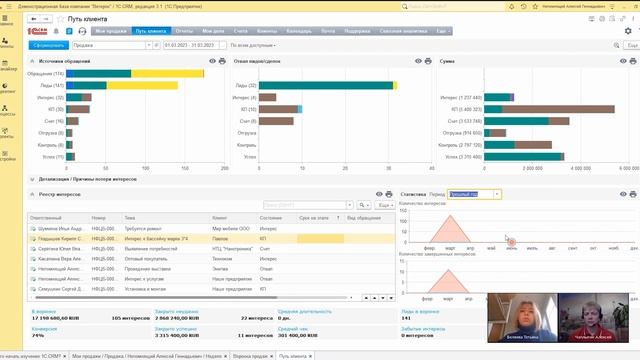The image size is (640, 360).
Task: Open the Ещё dropdown above the registry table
Action: tap(385, 205)
